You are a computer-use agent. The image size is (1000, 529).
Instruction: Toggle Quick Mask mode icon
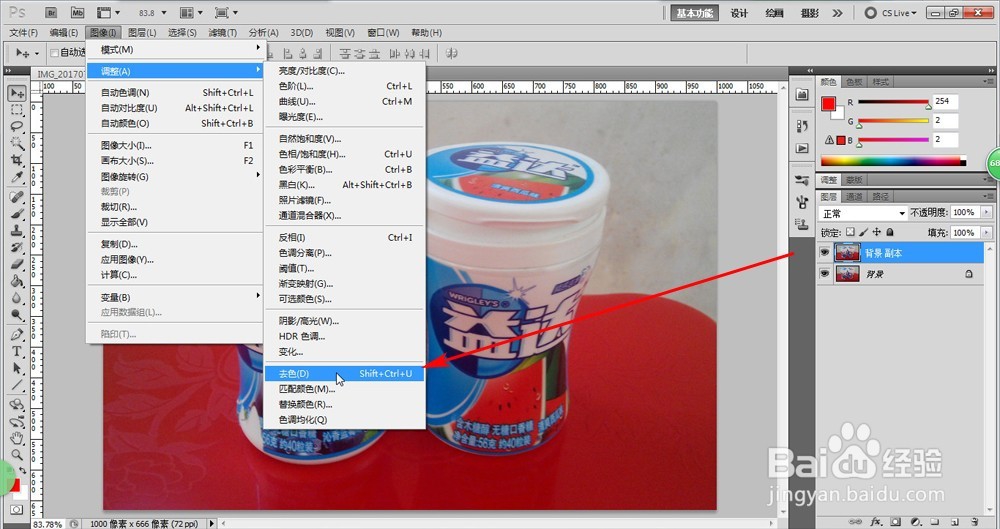17,509
